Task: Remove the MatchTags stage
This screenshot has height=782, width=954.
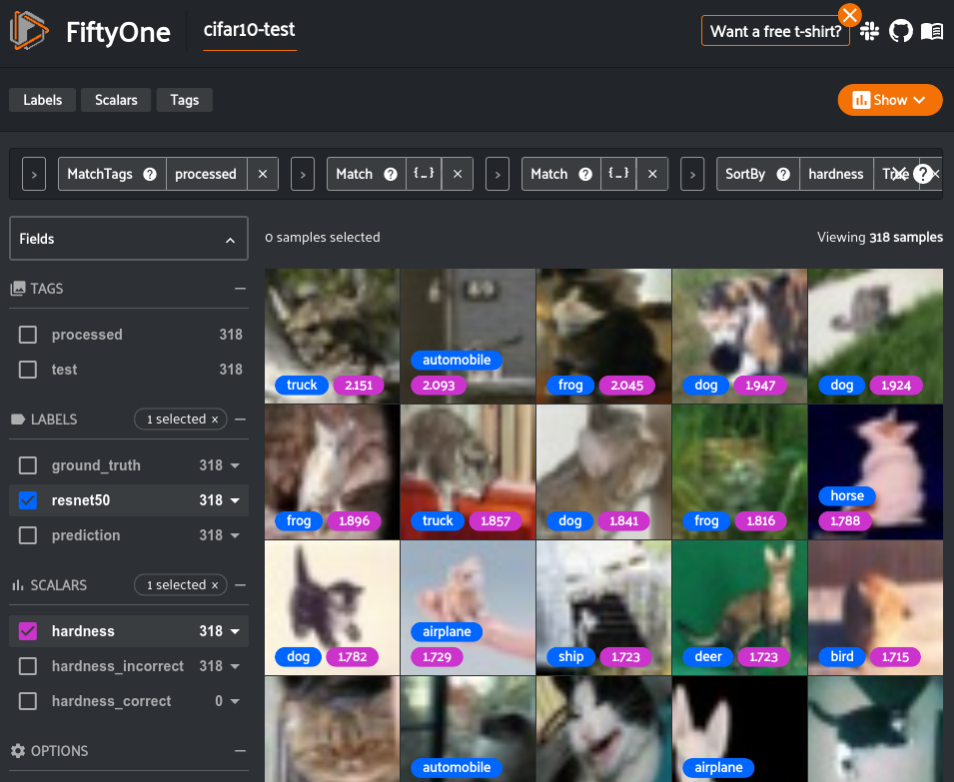Action: pos(263,174)
